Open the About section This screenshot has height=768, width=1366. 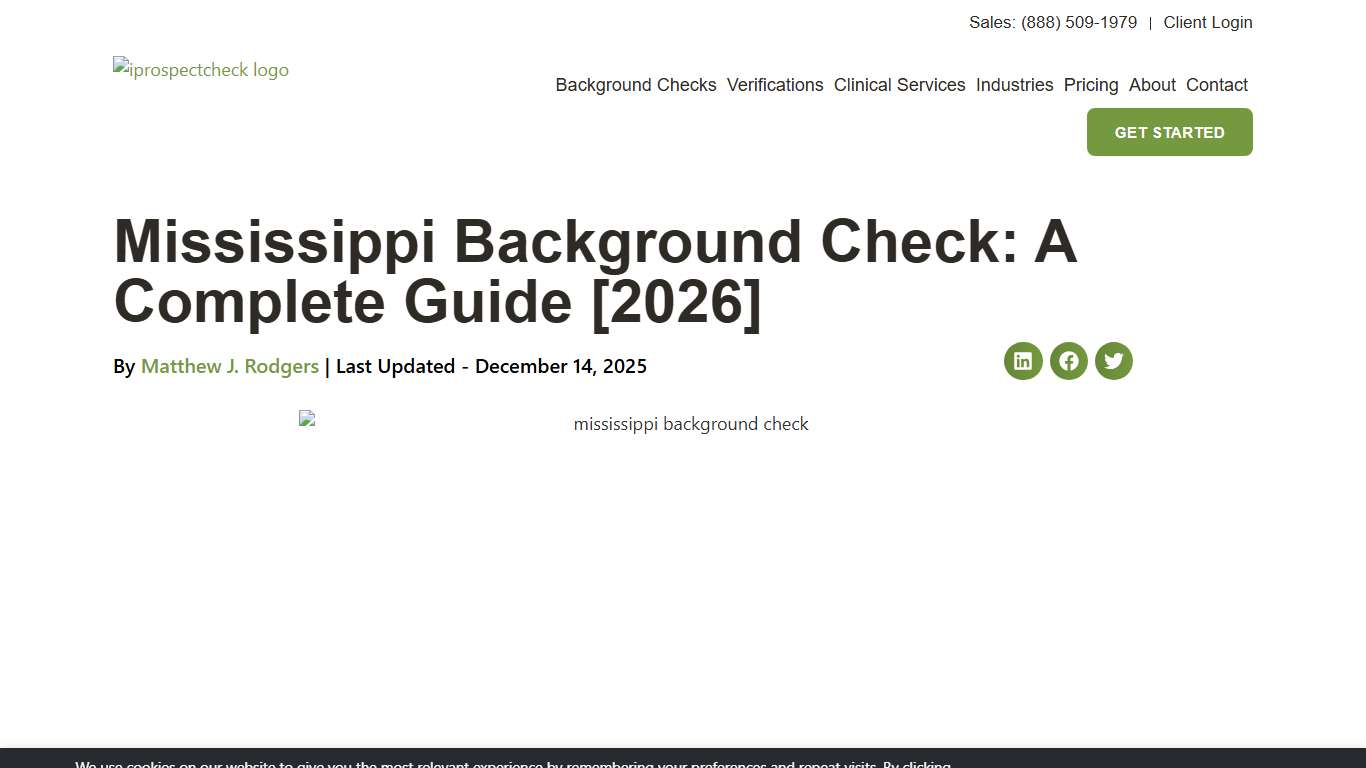pos(1152,85)
